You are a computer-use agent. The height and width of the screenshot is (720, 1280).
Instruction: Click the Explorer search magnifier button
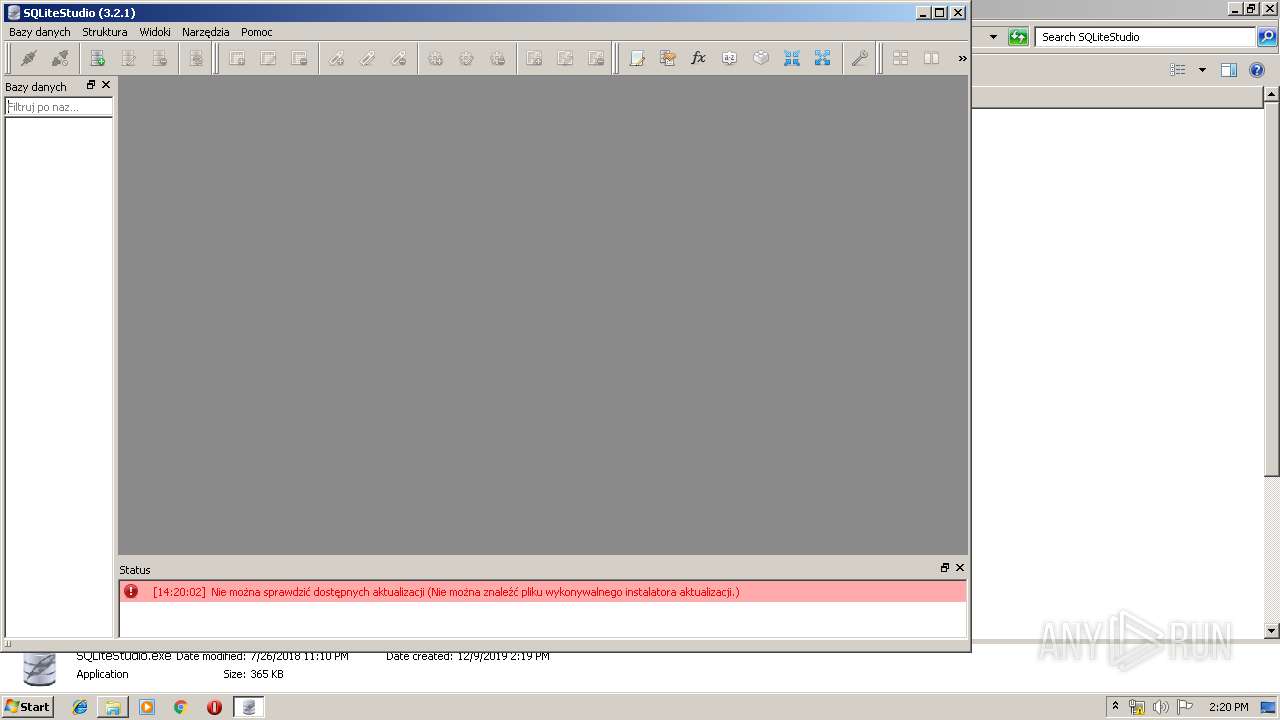pyautogui.click(x=1267, y=37)
